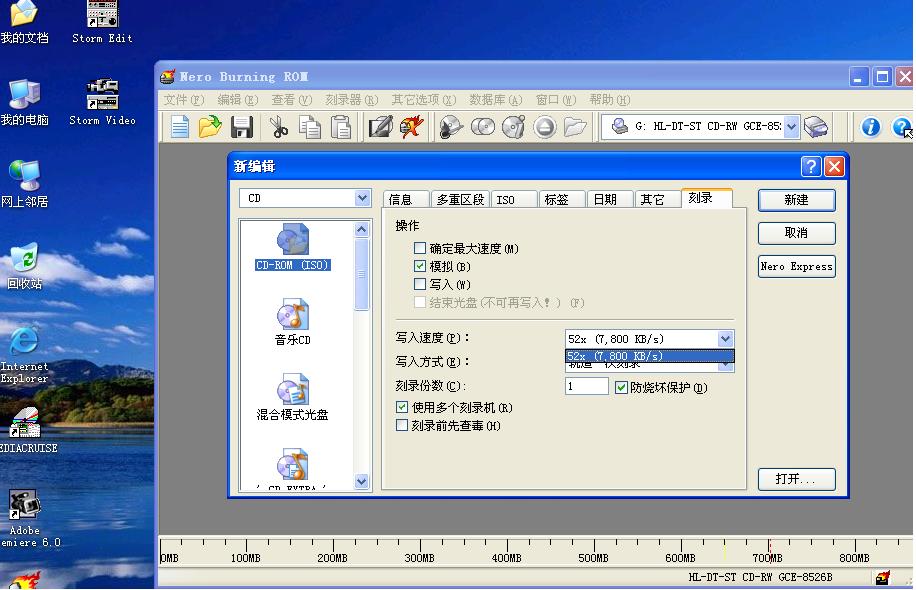The height and width of the screenshot is (590, 916).
Task: Open the 写入速度 speed dropdown arrow
Action: (x=725, y=339)
